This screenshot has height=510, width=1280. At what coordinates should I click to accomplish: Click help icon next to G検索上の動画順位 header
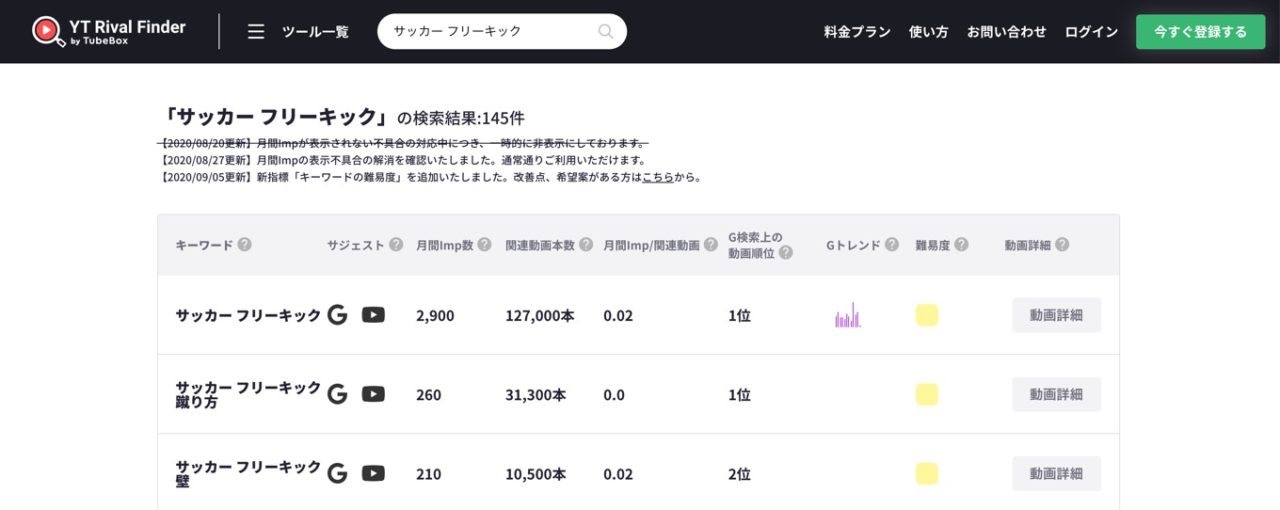coord(786,252)
